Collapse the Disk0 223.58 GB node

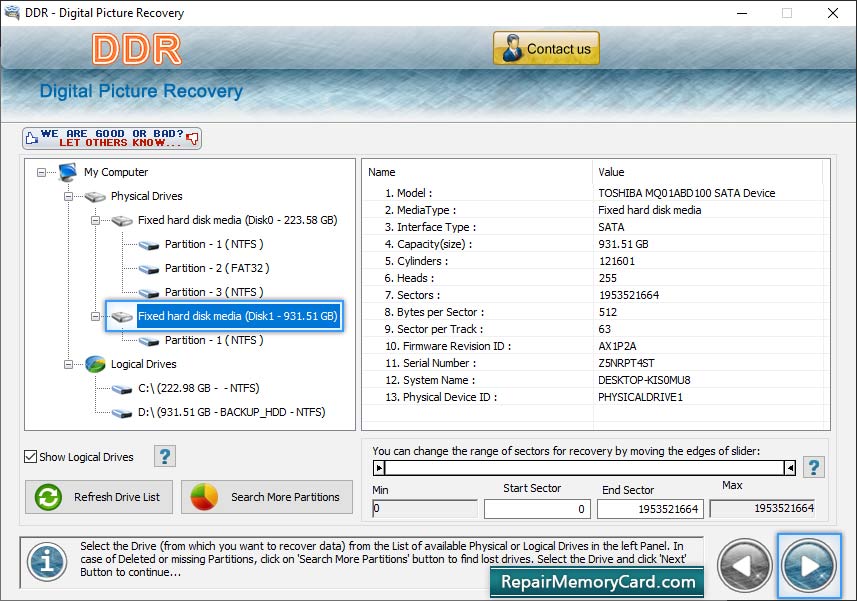tap(95, 220)
